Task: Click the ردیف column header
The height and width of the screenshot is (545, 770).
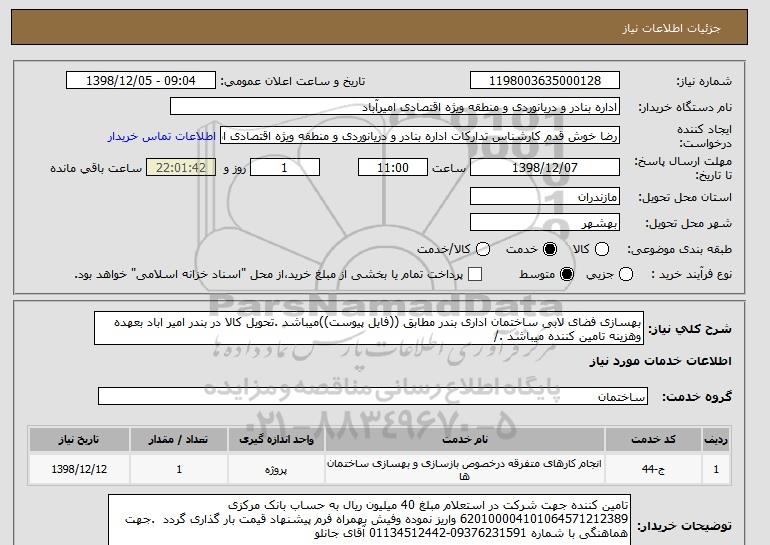Action: click(x=716, y=439)
